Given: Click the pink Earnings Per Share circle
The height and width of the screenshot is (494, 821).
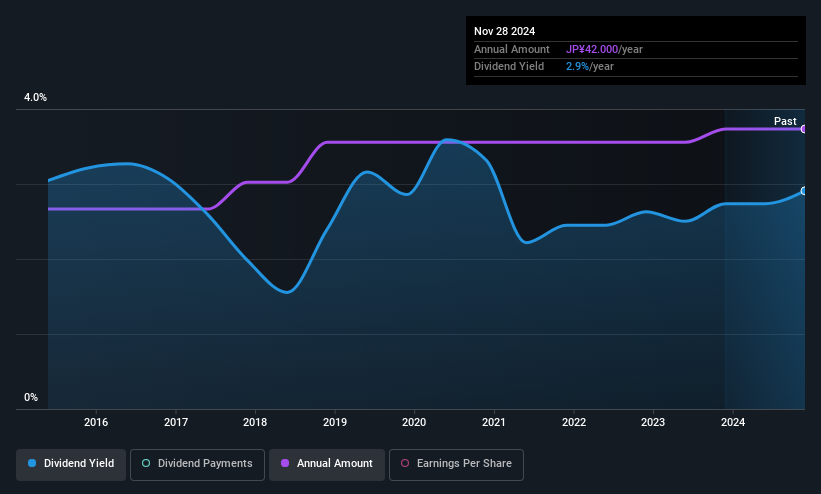Looking at the screenshot, I should (x=405, y=463).
